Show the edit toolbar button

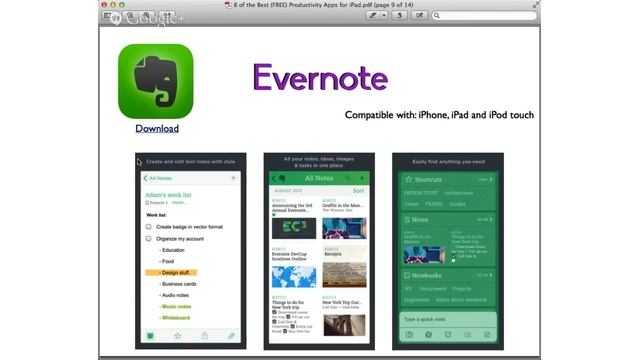(x=419, y=16)
